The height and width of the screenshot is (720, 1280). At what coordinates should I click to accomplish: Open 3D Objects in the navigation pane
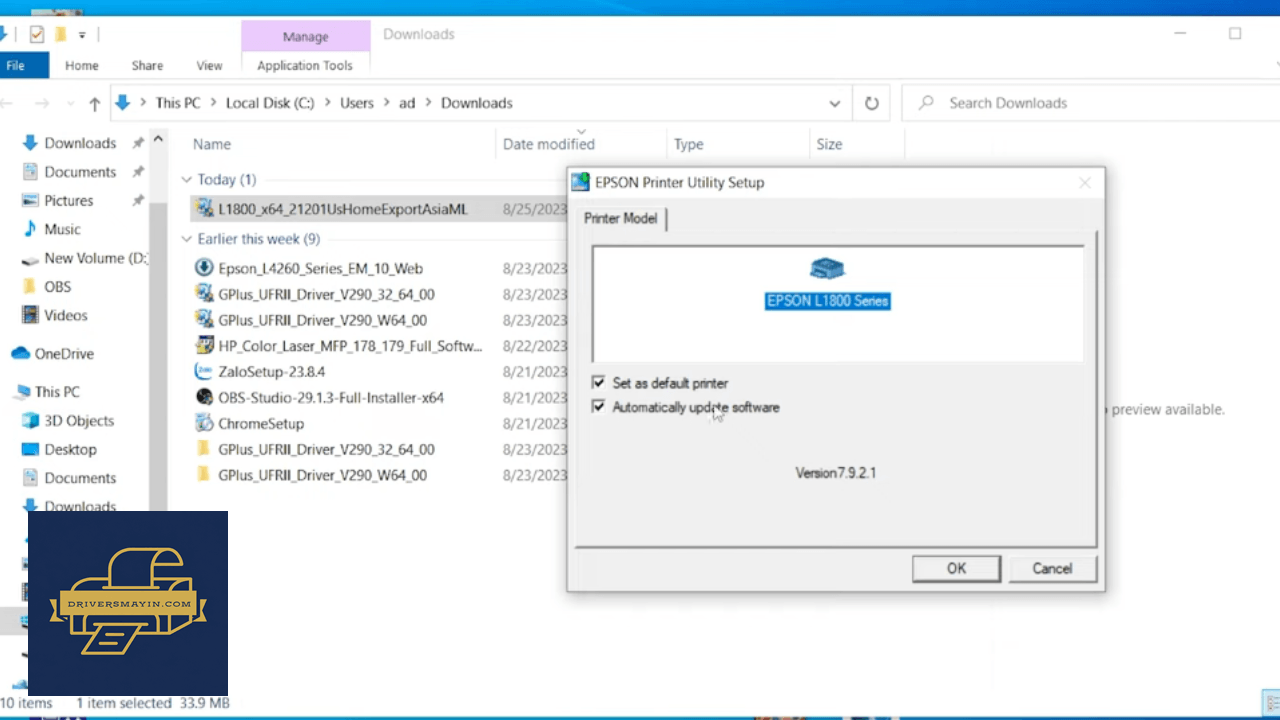pyautogui.click(x=79, y=421)
